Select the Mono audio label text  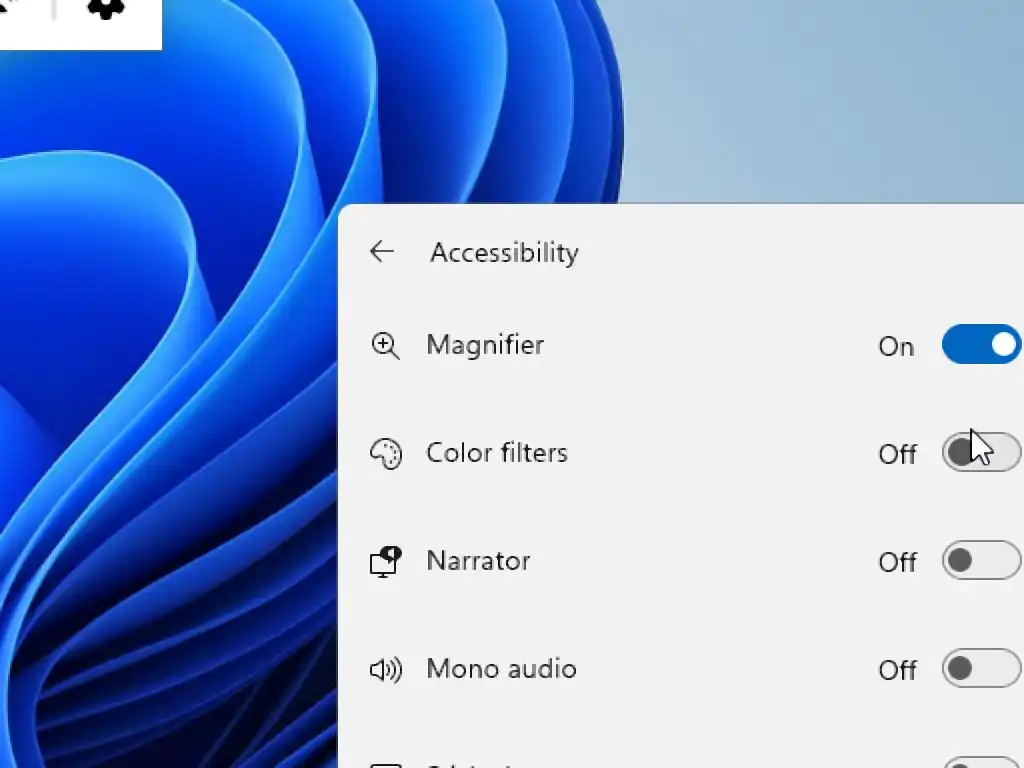502,669
